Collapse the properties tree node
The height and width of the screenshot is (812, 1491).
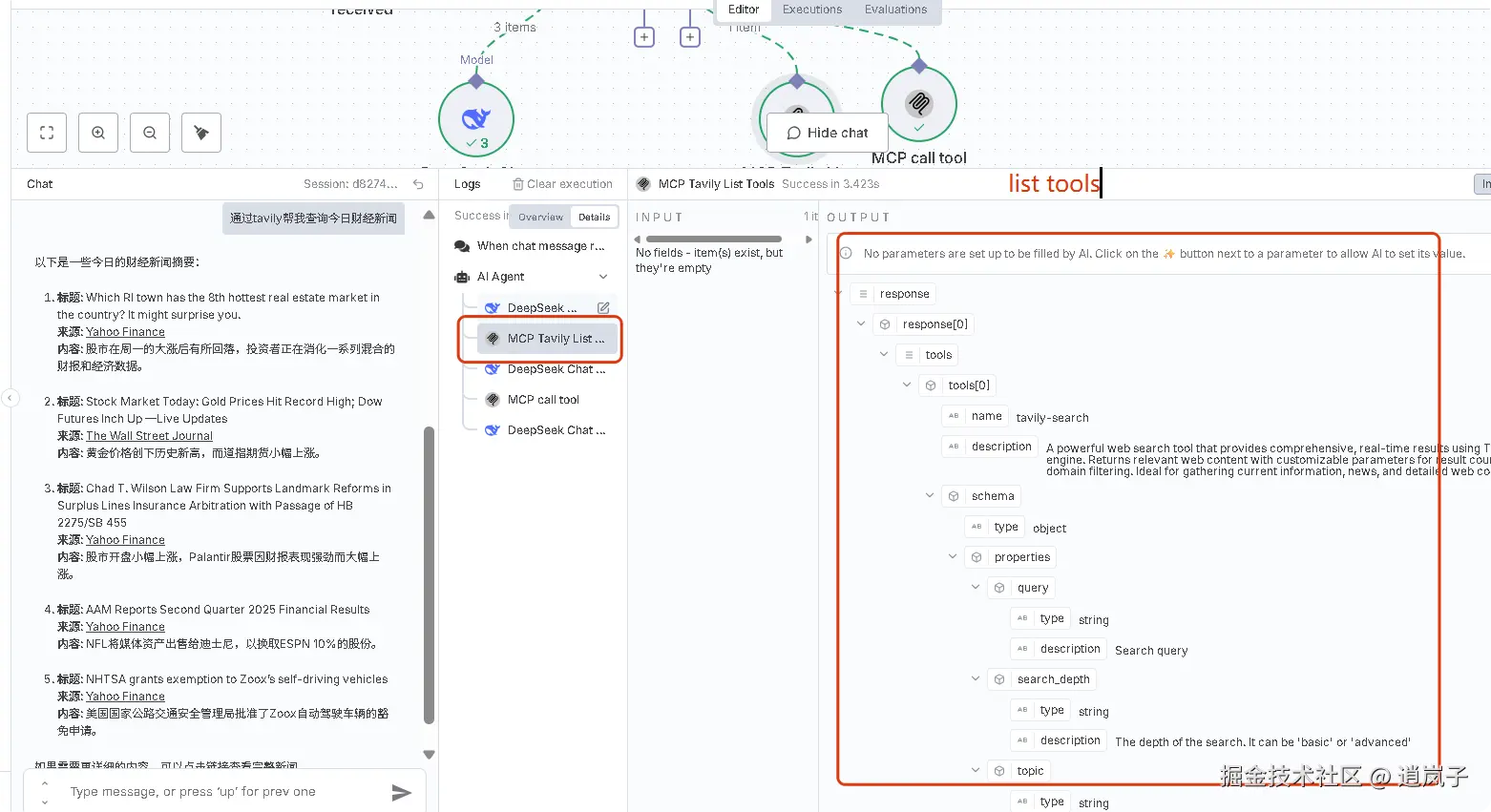(953, 557)
